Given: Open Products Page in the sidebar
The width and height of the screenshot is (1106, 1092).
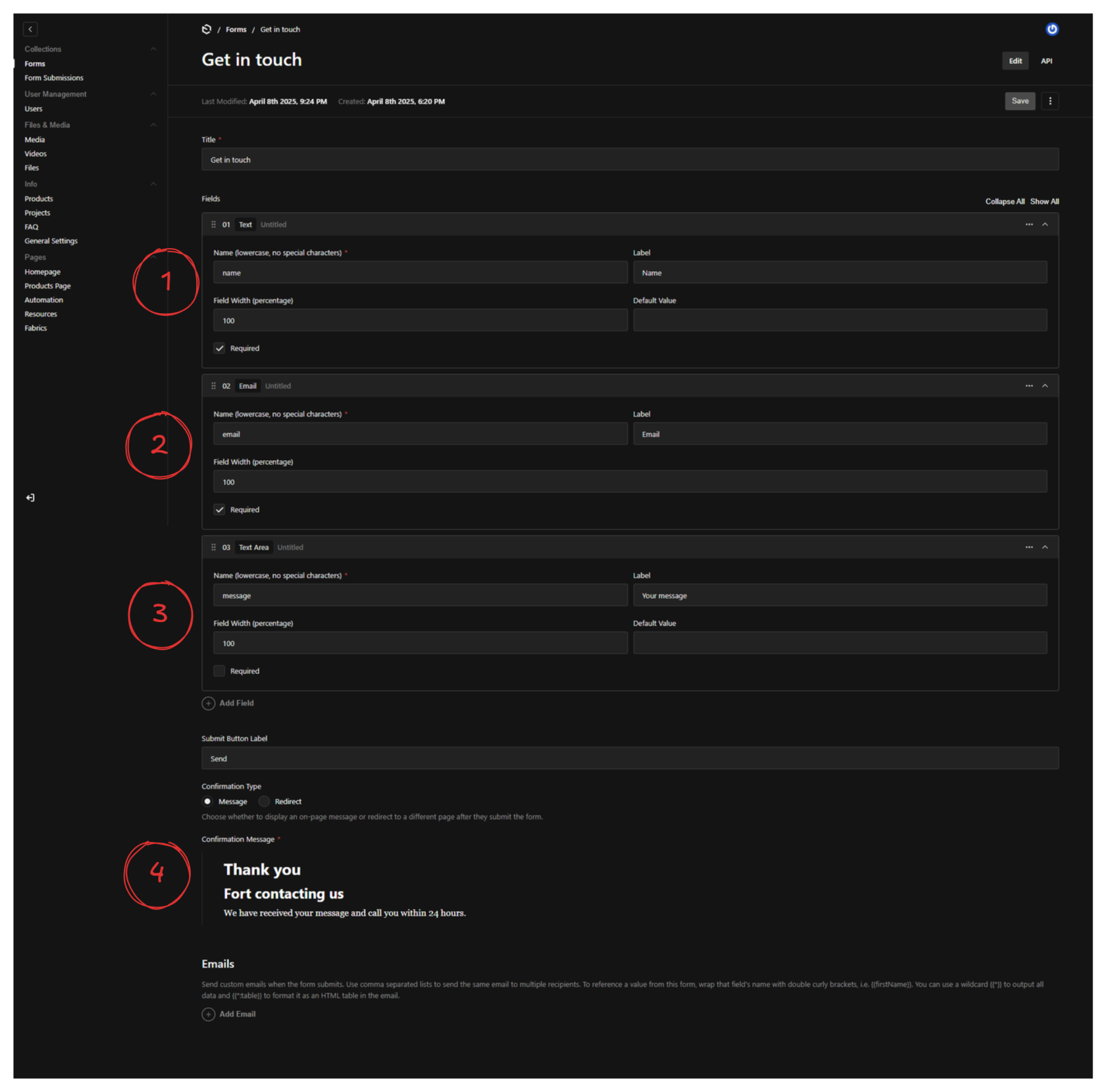Looking at the screenshot, I should pos(47,286).
